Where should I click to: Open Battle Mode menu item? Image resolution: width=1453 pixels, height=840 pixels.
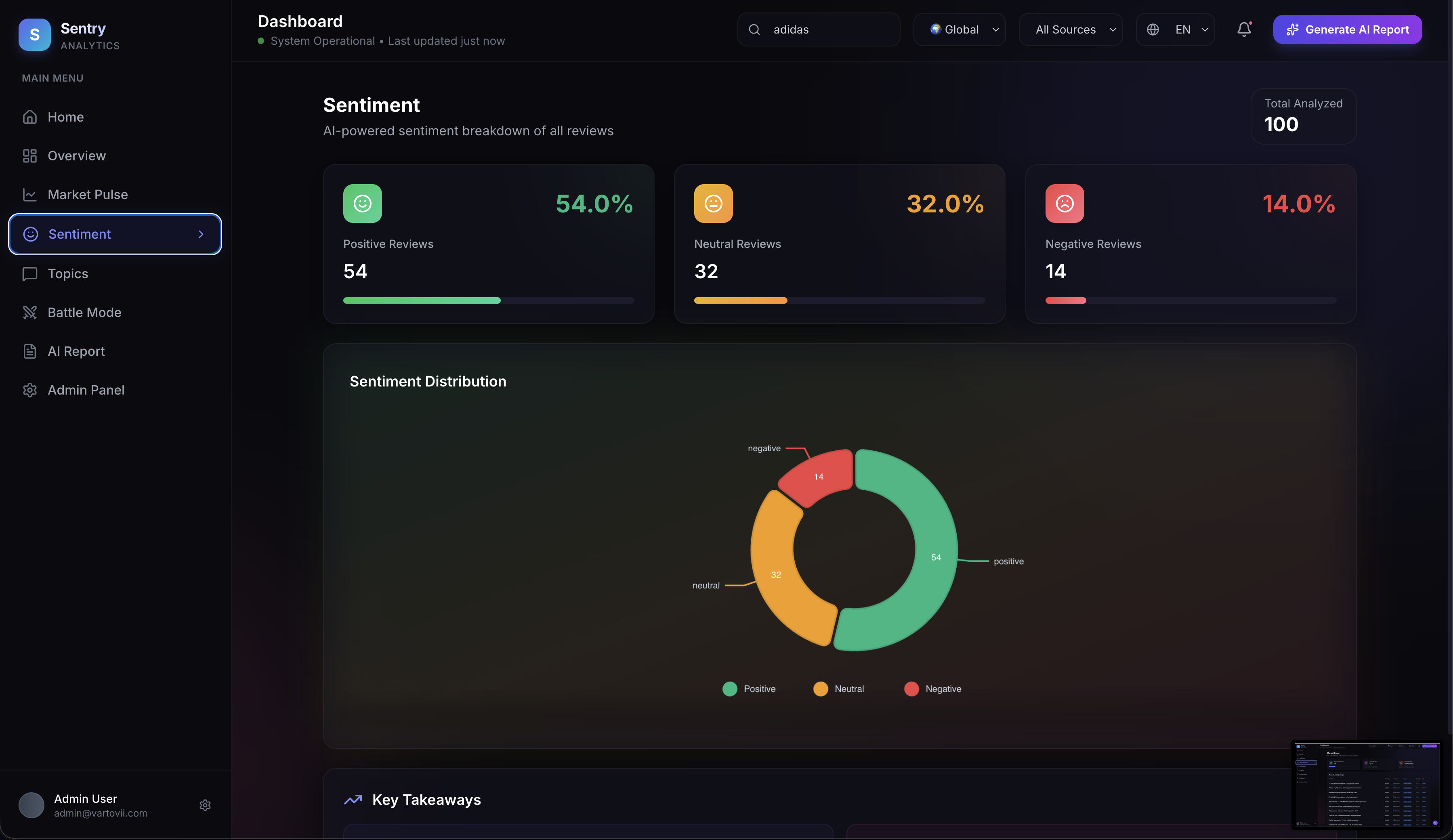tap(84, 313)
